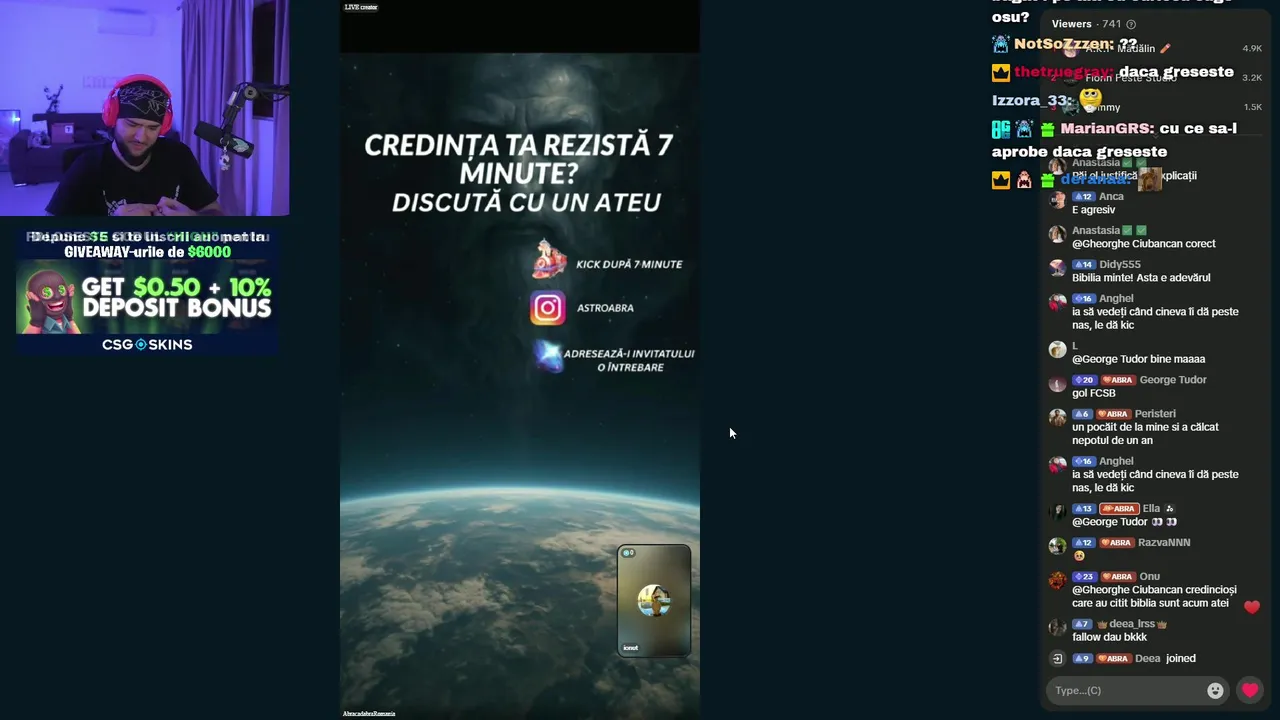Open Onu's avatar in chat

tap(1057, 580)
